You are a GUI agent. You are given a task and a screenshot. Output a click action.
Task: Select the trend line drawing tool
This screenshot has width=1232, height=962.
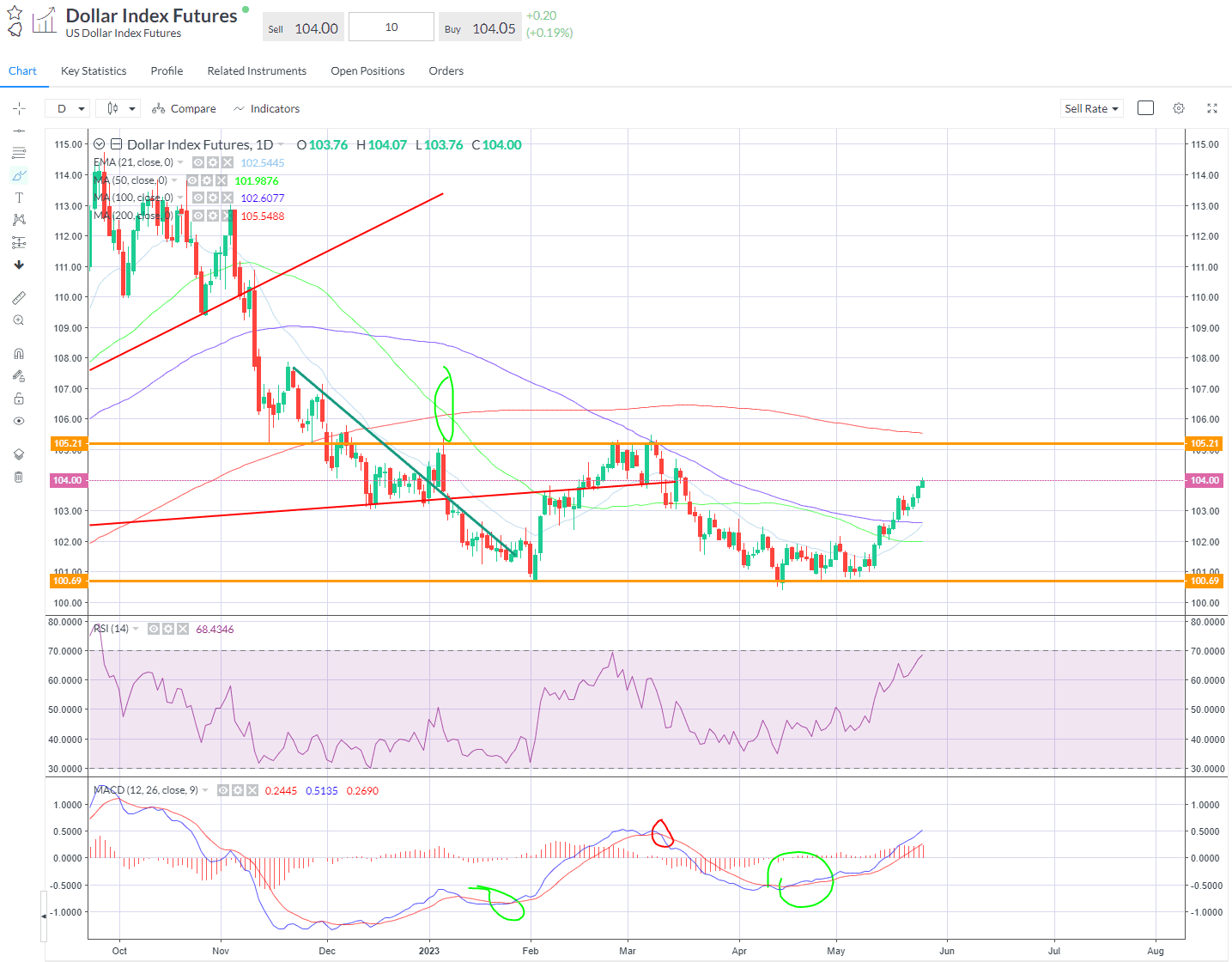pyautogui.click(x=19, y=131)
